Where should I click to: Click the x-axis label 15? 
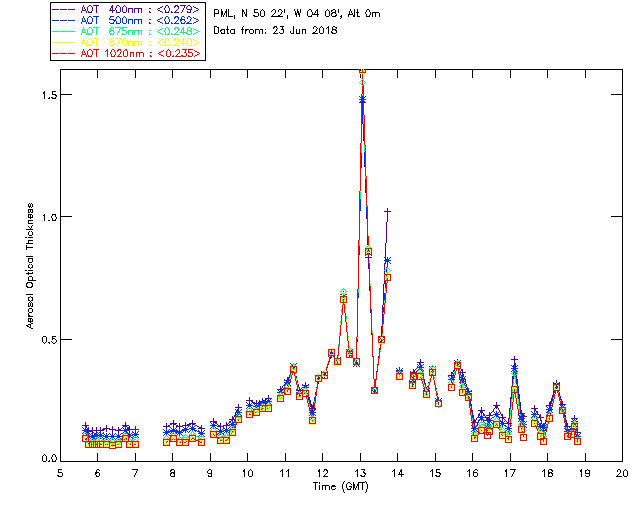pos(435,473)
